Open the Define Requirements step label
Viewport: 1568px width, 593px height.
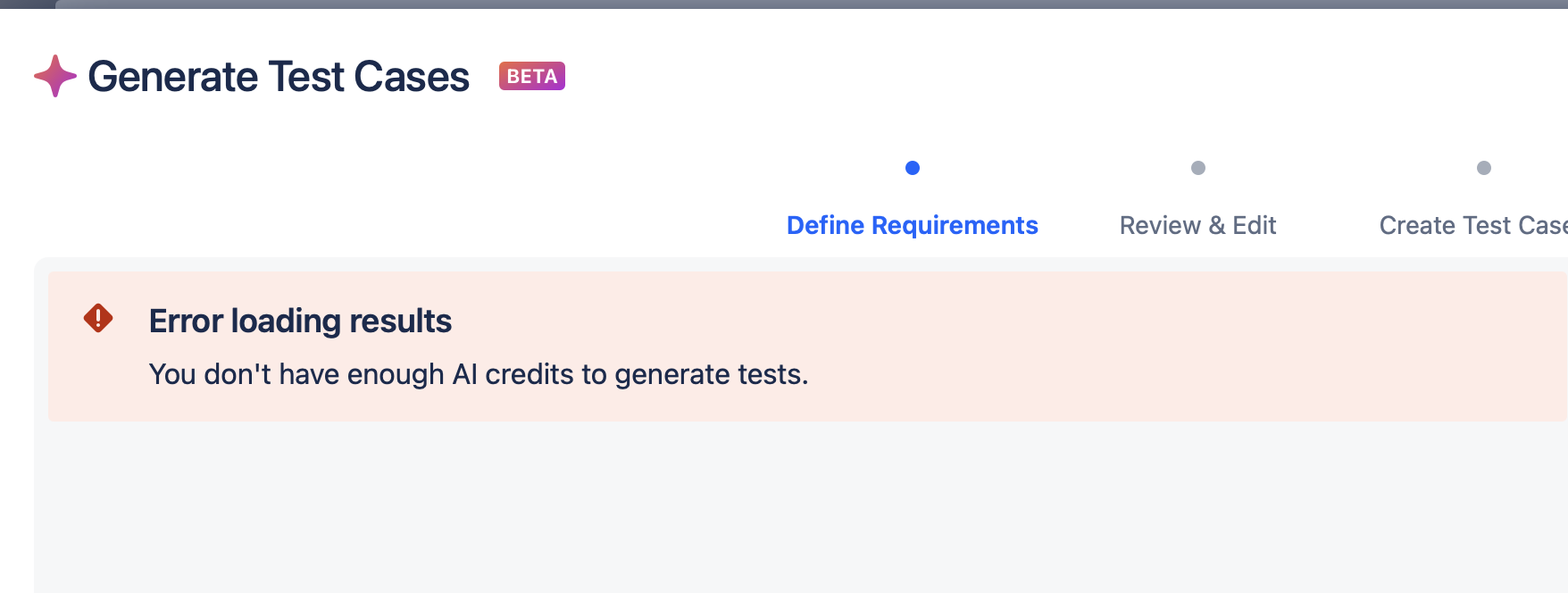coord(913,225)
